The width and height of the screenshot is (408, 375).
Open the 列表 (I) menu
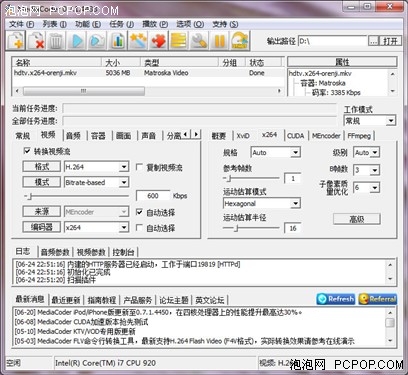click(x=54, y=24)
